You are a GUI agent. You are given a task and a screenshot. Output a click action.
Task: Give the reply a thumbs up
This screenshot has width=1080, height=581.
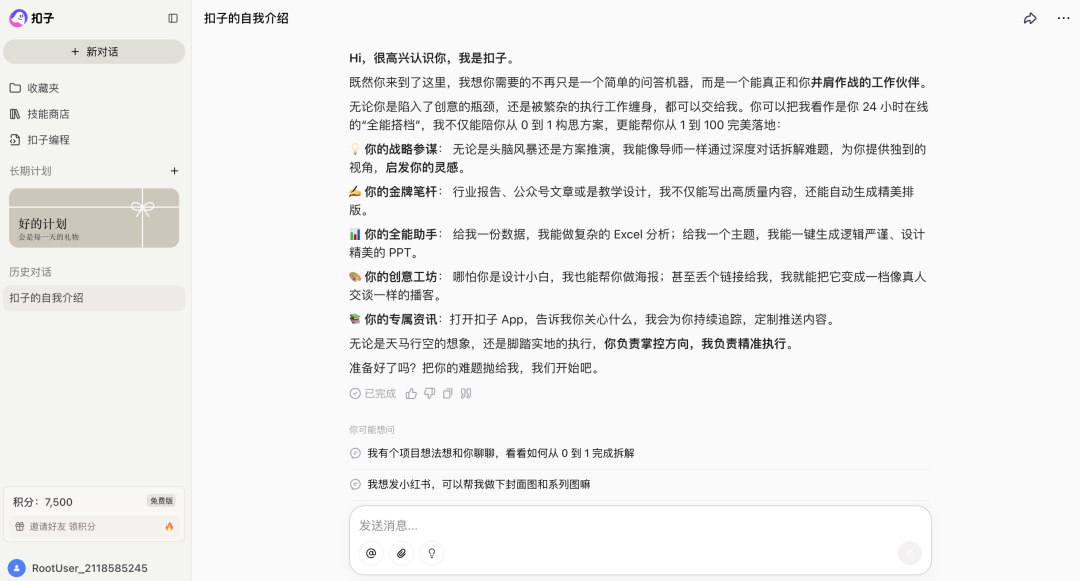coord(411,393)
